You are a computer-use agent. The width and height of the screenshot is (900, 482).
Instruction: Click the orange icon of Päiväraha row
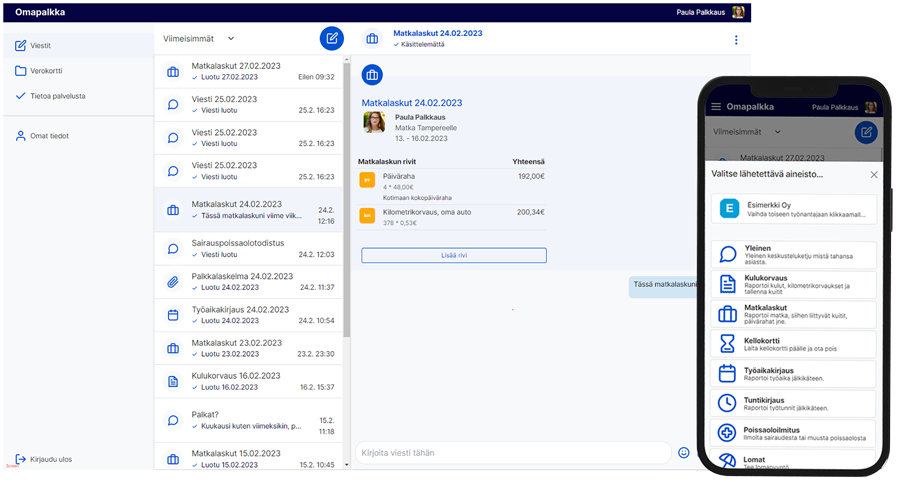[367, 180]
